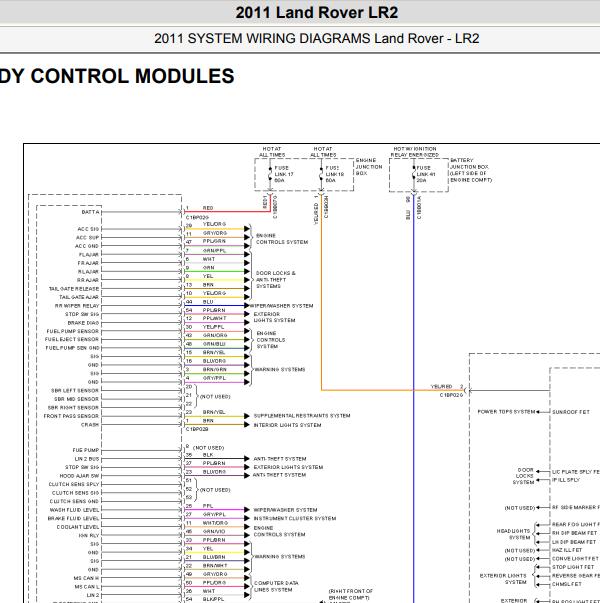
Task: Click the Engine Junction Box label
Action: (x=369, y=167)
